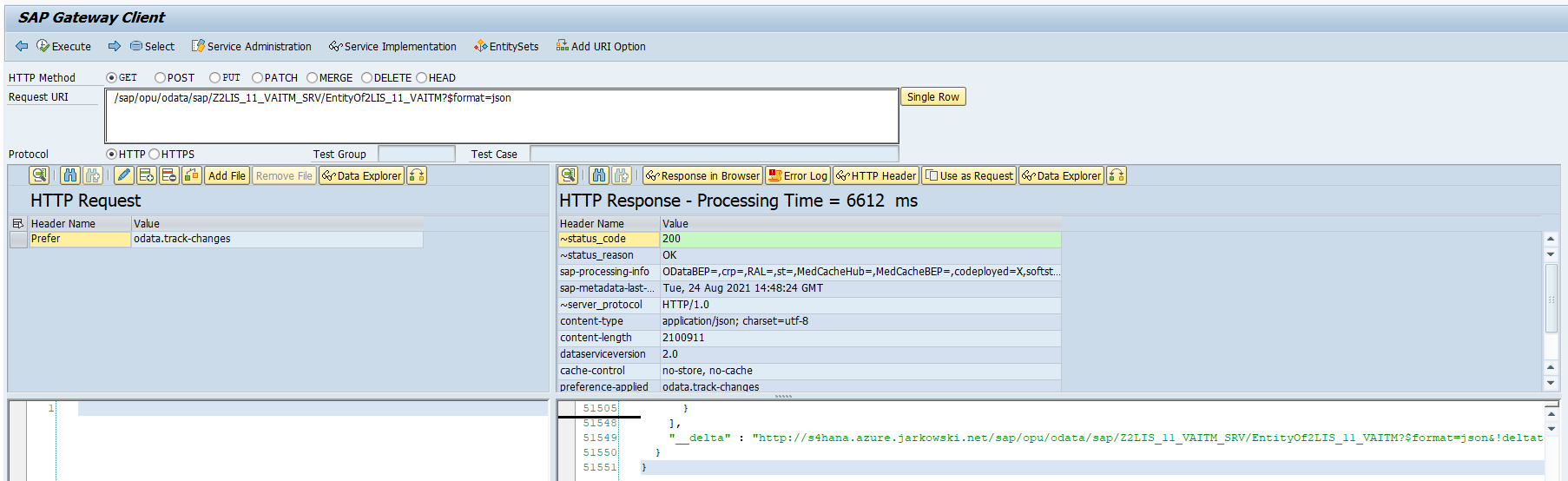This screenshot has width=1568, height=481.
Task: Click the binoculars find icon in HTTP Response toolbar
Action: pos(599,175)
